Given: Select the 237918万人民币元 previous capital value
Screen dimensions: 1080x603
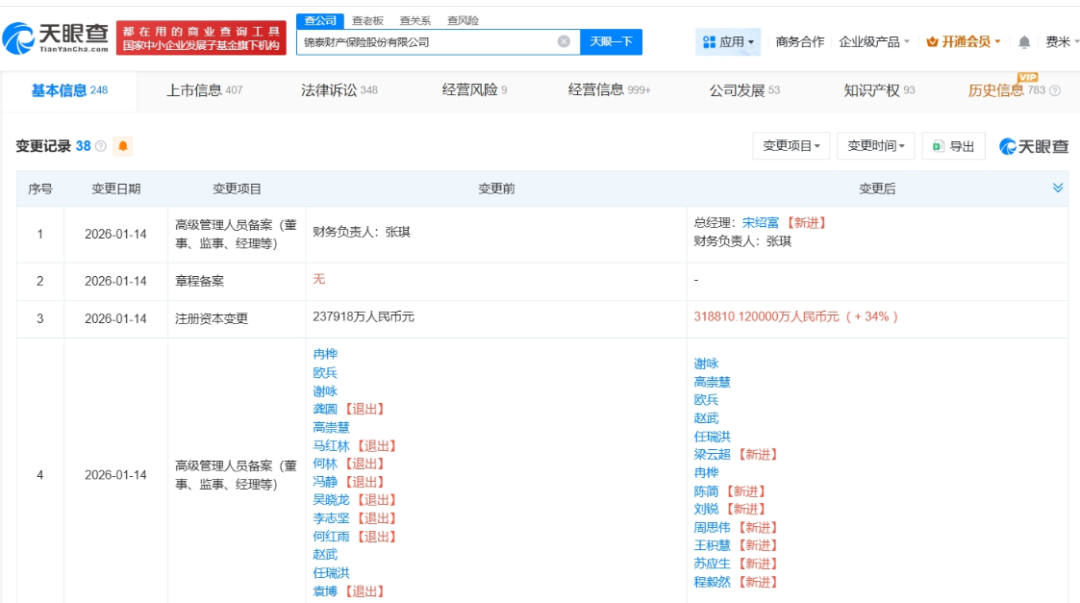Looking at the screenshot, I should (364, 317).
